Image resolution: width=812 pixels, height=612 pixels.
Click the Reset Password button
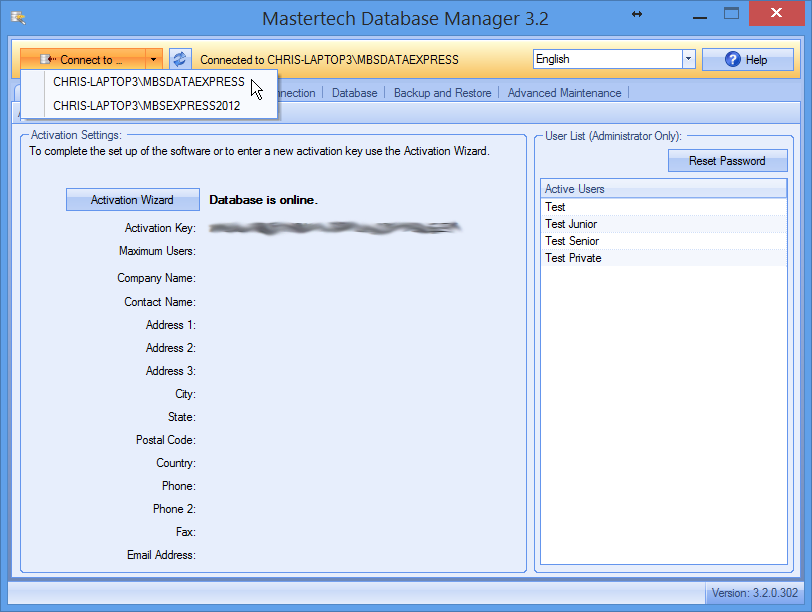click(x=728, y=161)
